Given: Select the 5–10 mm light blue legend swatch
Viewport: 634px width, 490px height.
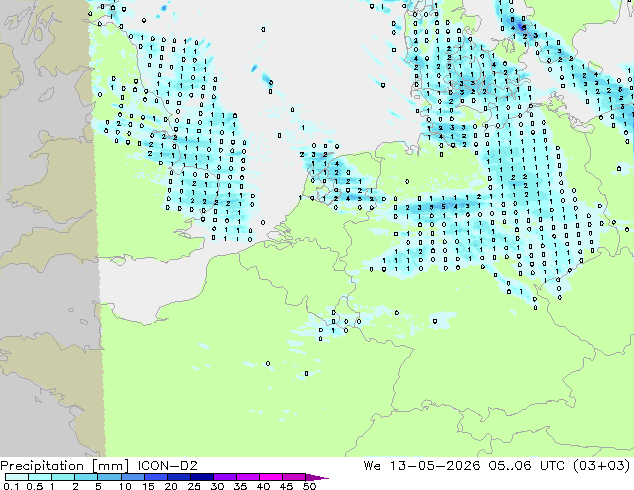Looking at the screenshot, I should pyautogui.click(x=109, y=477).
